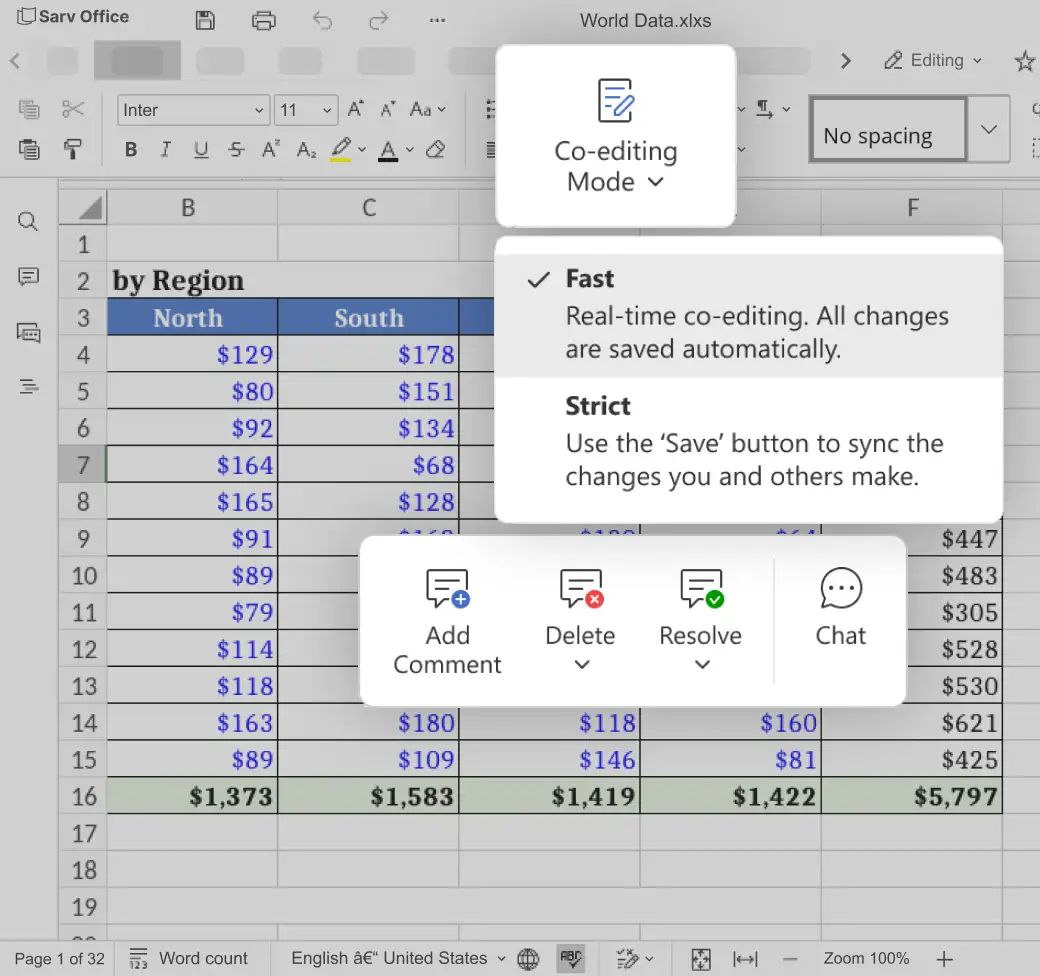
Task: Open the search magnifier in left sidebar
Action: coord(28,221)
